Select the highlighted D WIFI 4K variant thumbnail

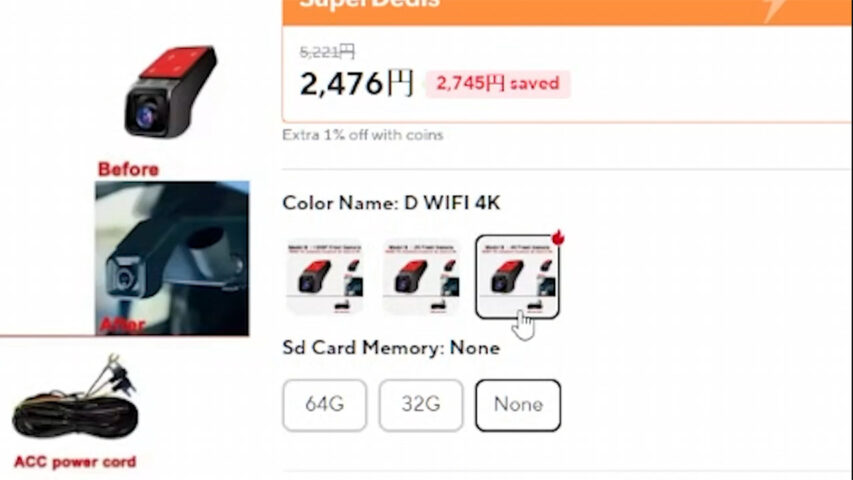point(517,277)
